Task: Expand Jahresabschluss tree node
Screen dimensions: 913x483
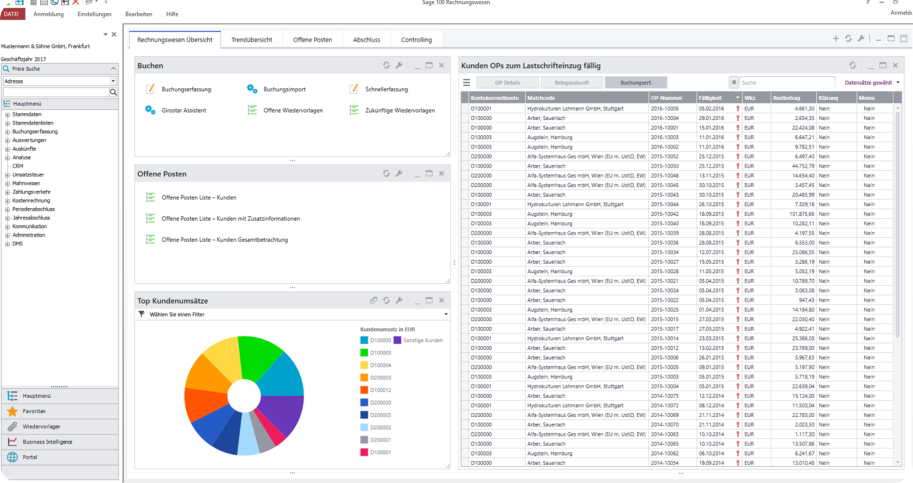Action: coord(8,218)
